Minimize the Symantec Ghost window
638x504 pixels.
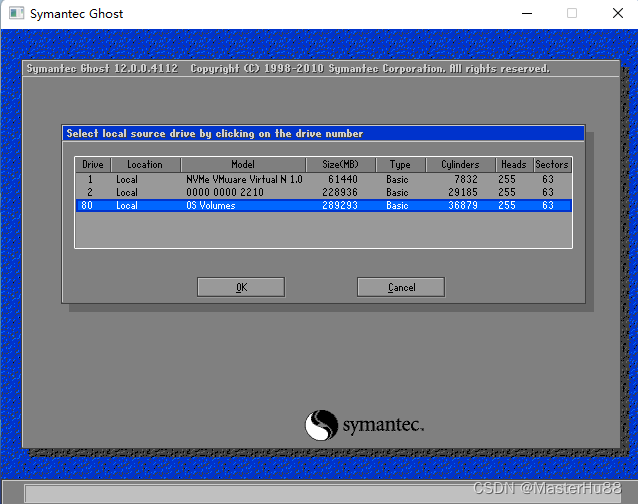pos(527,13)
